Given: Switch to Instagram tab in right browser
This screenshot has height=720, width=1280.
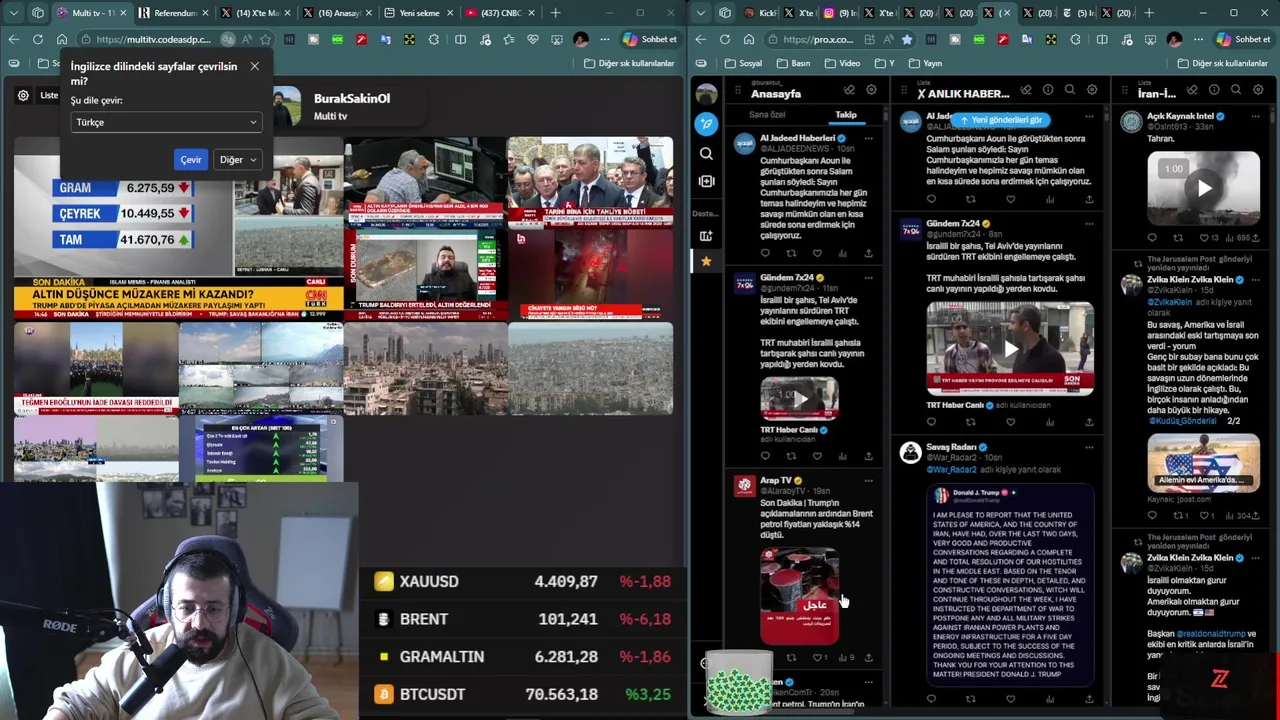Looking at the screenshot, I should (837, 13).
